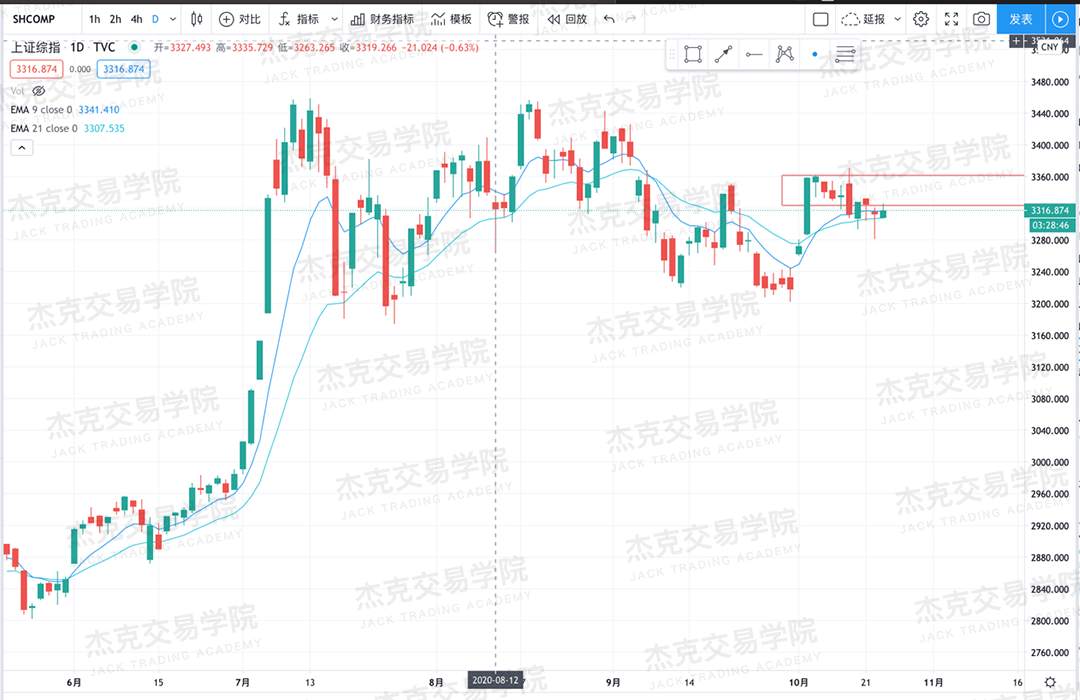The width and height of the screenshot is (1080, 700).
Task: Open axis settings gear at bottom right
Action: (x=1050, y=682)
